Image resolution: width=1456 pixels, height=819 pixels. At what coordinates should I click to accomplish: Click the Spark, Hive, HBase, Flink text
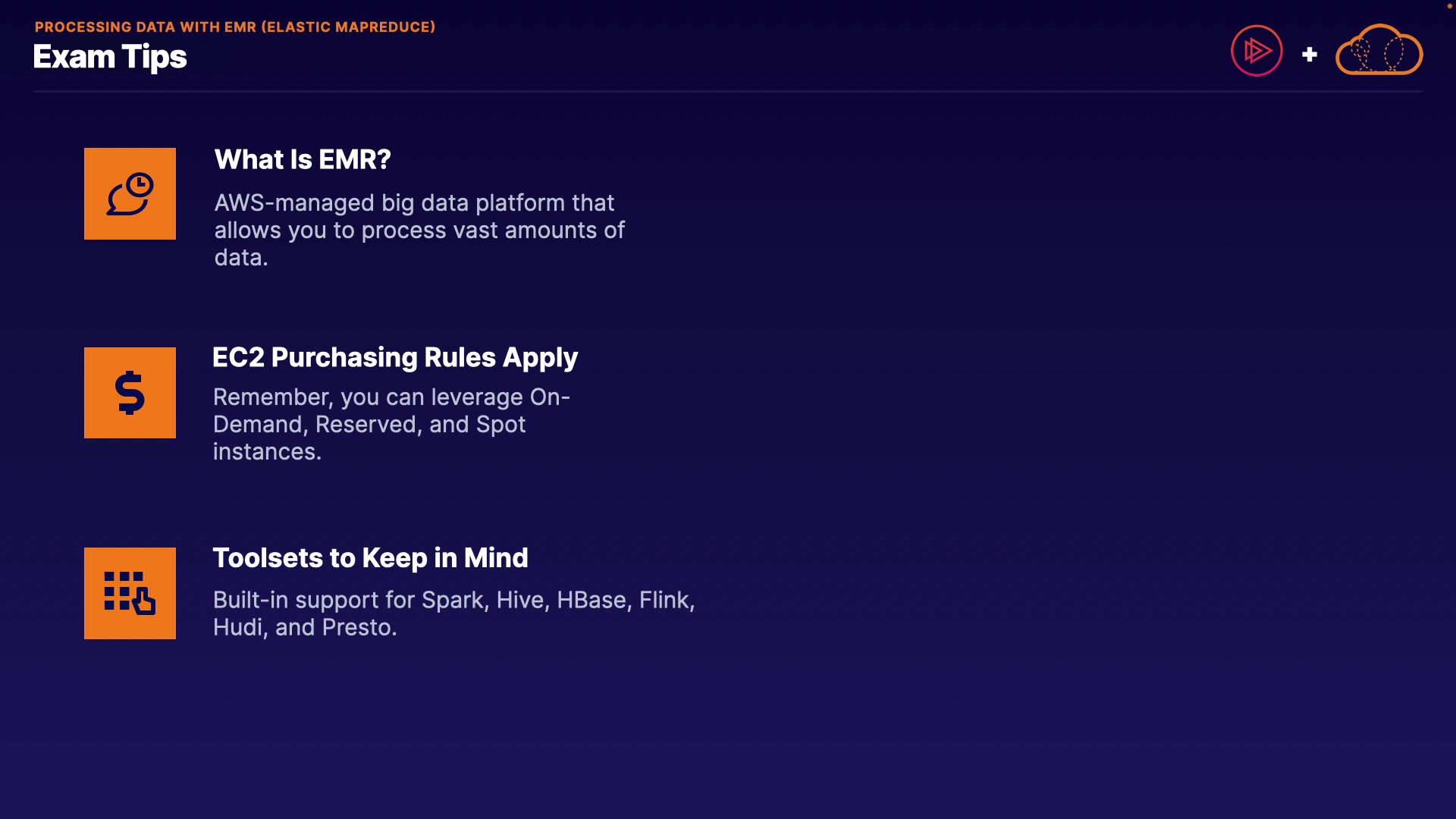tap(453, 601)
